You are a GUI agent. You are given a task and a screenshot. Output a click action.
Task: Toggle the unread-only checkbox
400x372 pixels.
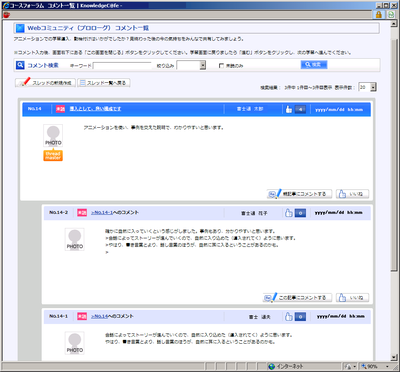(x=221, y=66)
